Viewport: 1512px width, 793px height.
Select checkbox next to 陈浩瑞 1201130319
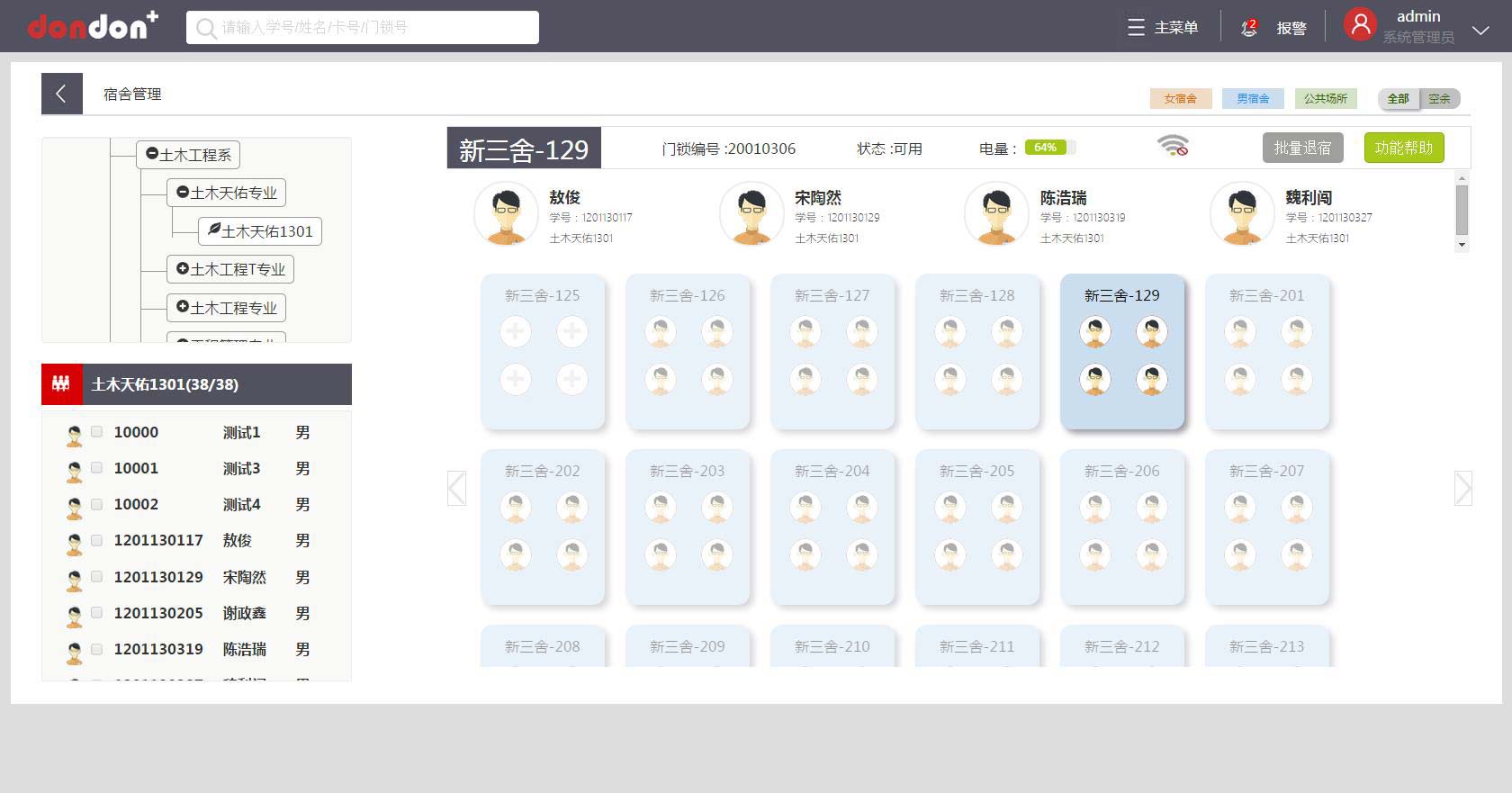point(96,649)
